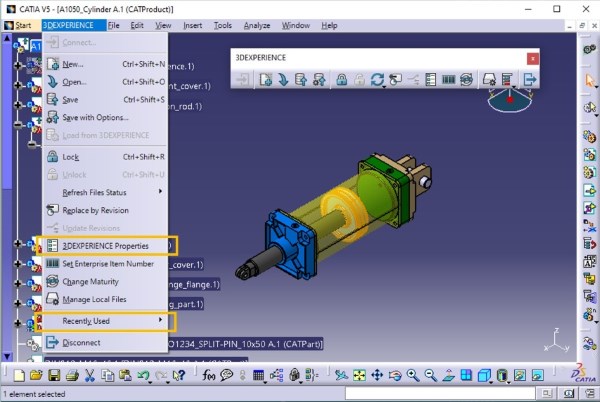The height and width of the screenshot is (402, 600).
Task: Click Save with Options icon in floating toolbar
Action: (x=319, y=80)
